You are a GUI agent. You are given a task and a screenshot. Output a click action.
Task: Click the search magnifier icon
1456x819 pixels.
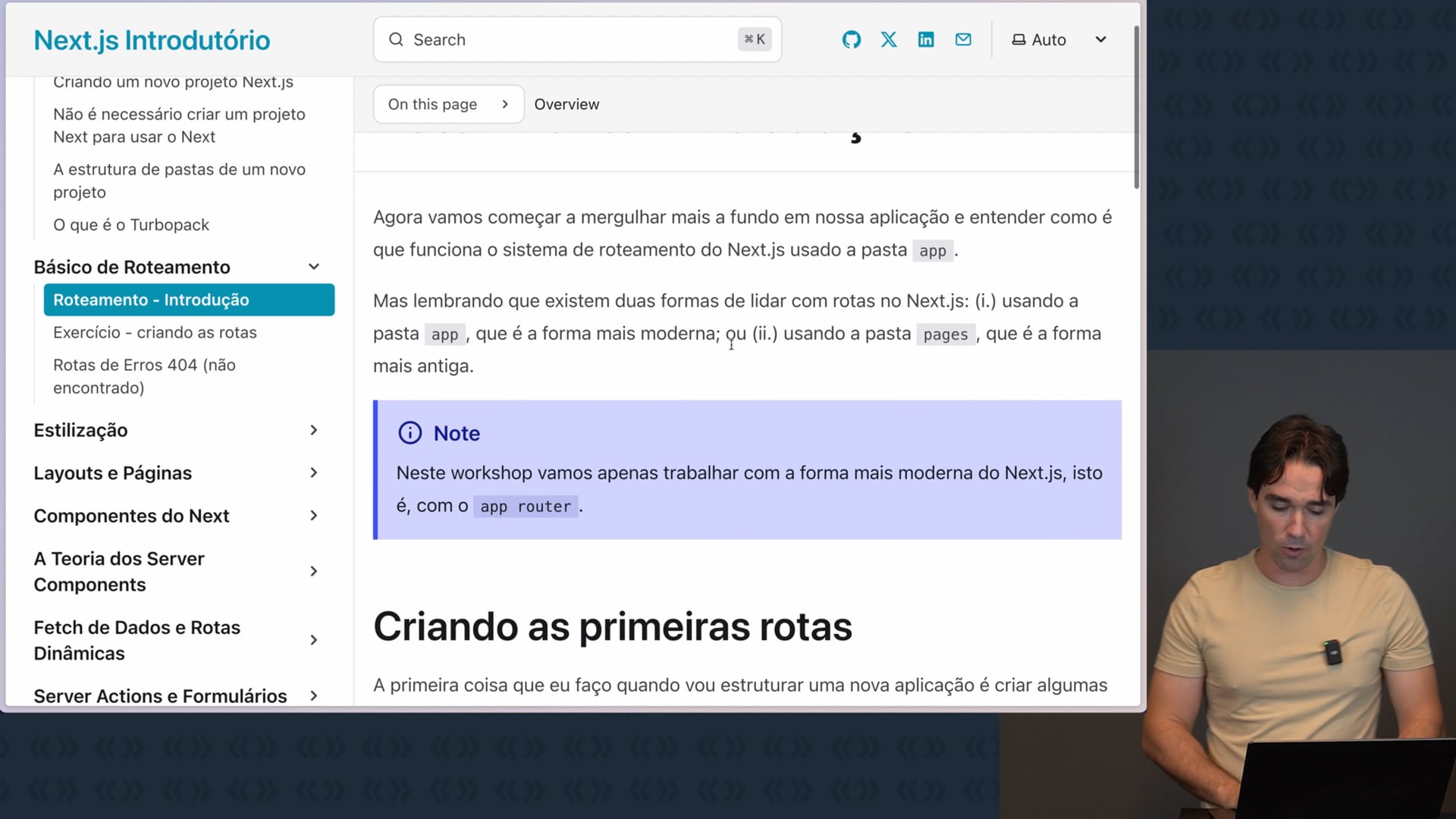tap(396, 39)
